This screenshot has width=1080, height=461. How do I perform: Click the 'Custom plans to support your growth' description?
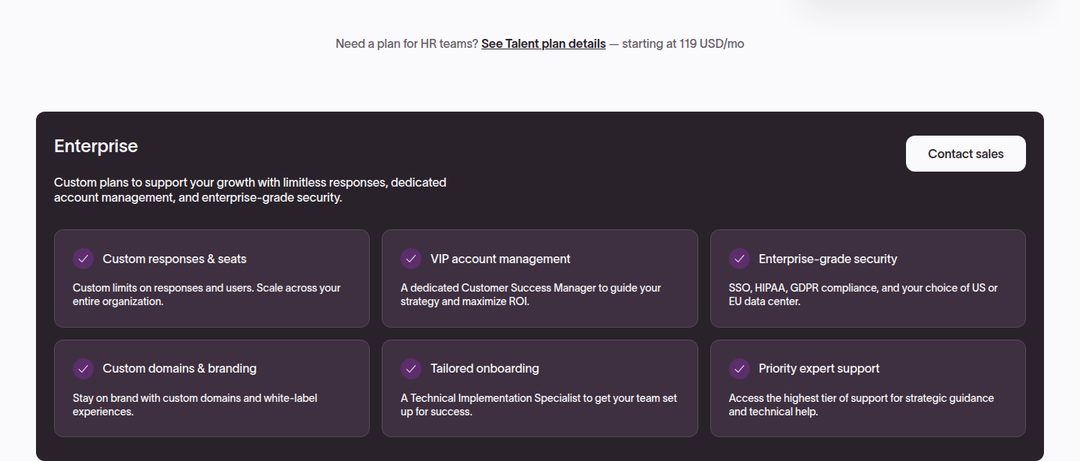click(250, 190)
